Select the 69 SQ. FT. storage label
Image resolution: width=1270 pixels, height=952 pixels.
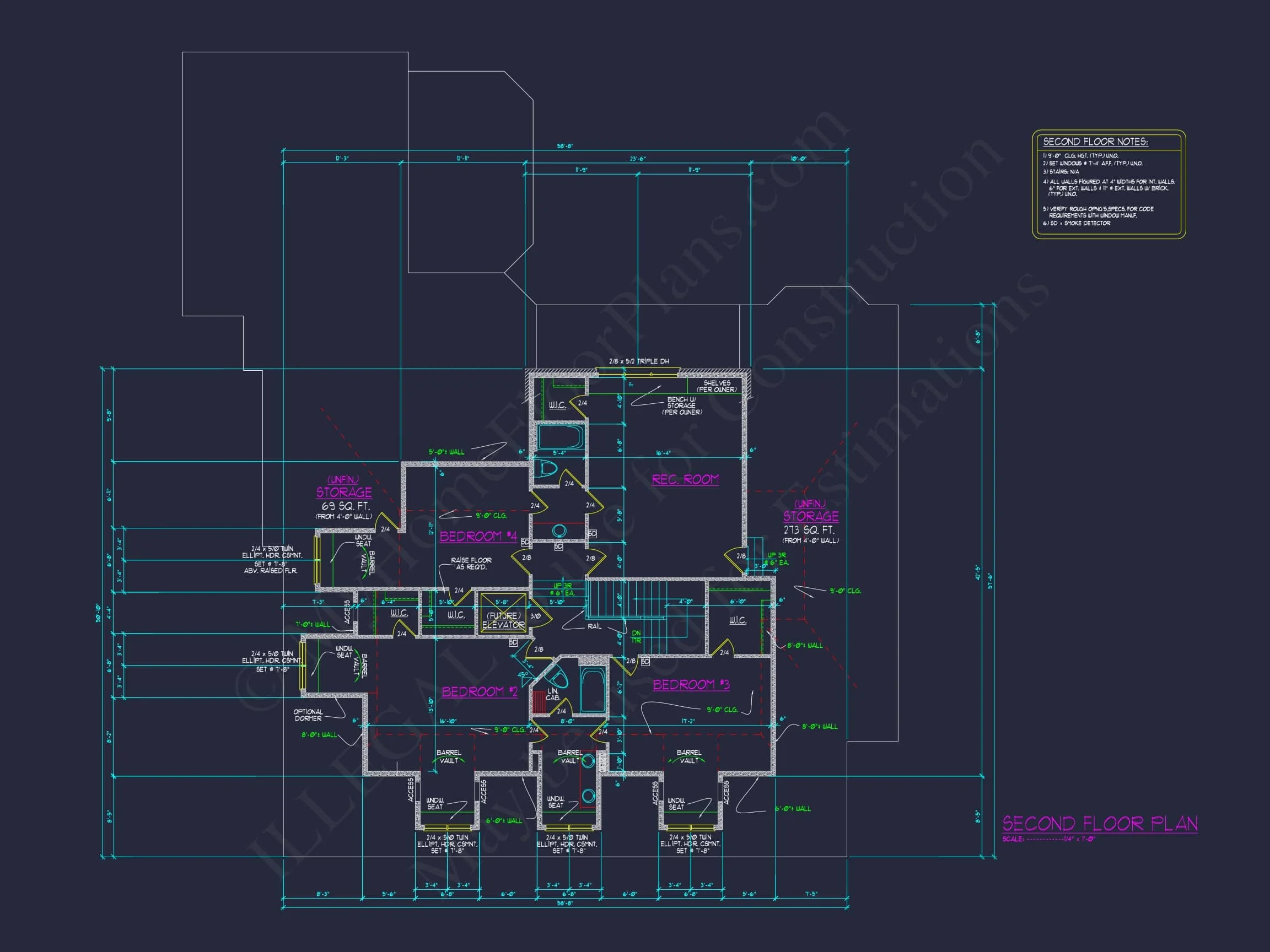(345, 506)
